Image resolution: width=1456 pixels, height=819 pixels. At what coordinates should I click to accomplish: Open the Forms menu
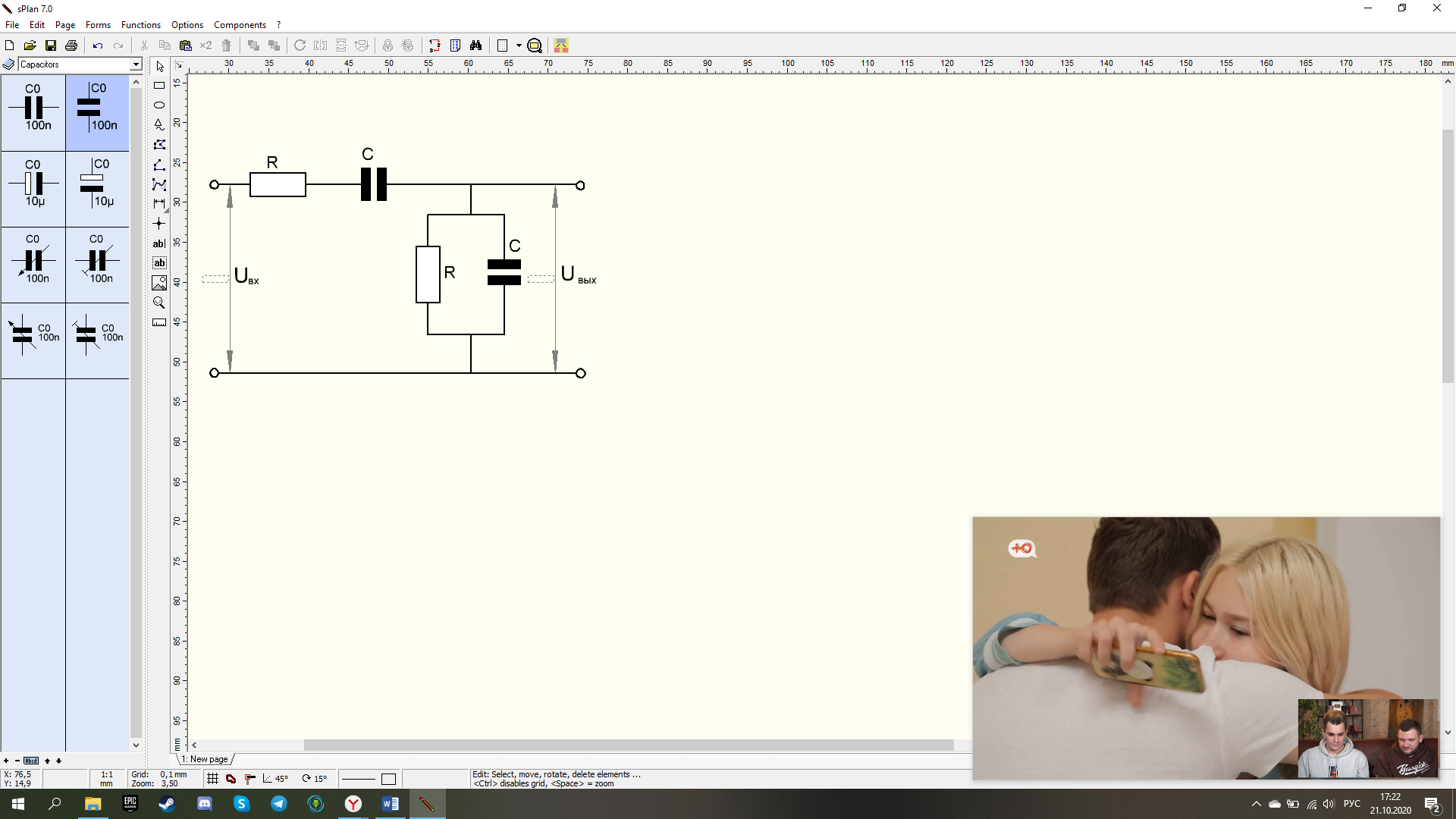point(98,25)
